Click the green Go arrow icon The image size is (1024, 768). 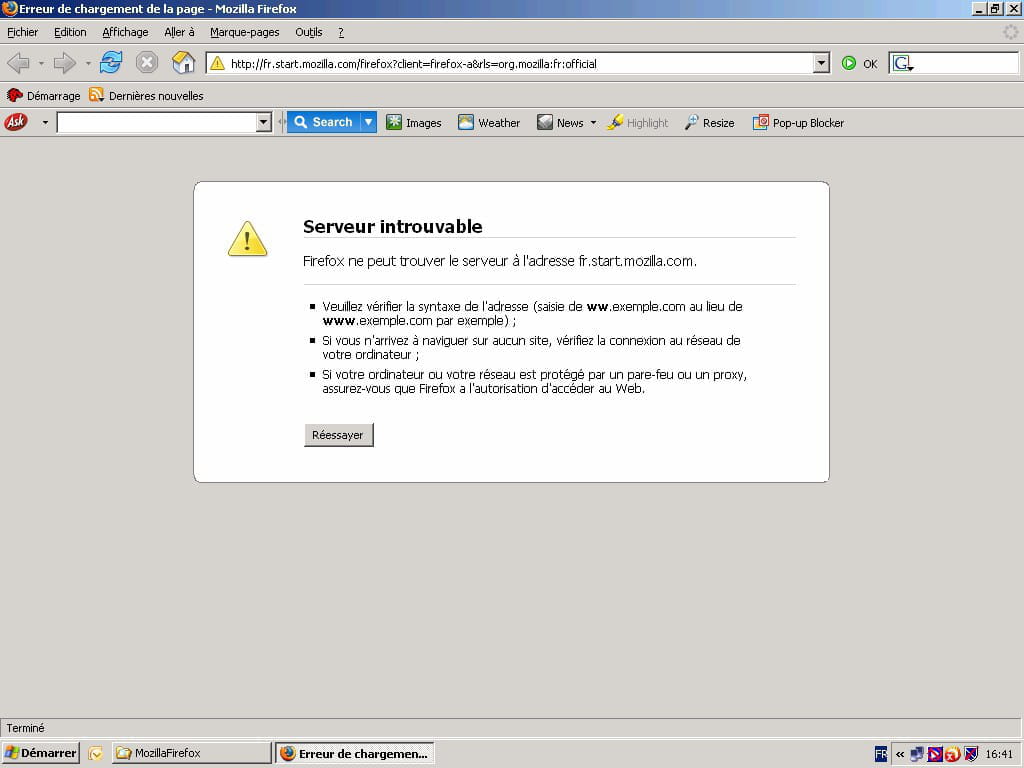[x=848, y=63]
